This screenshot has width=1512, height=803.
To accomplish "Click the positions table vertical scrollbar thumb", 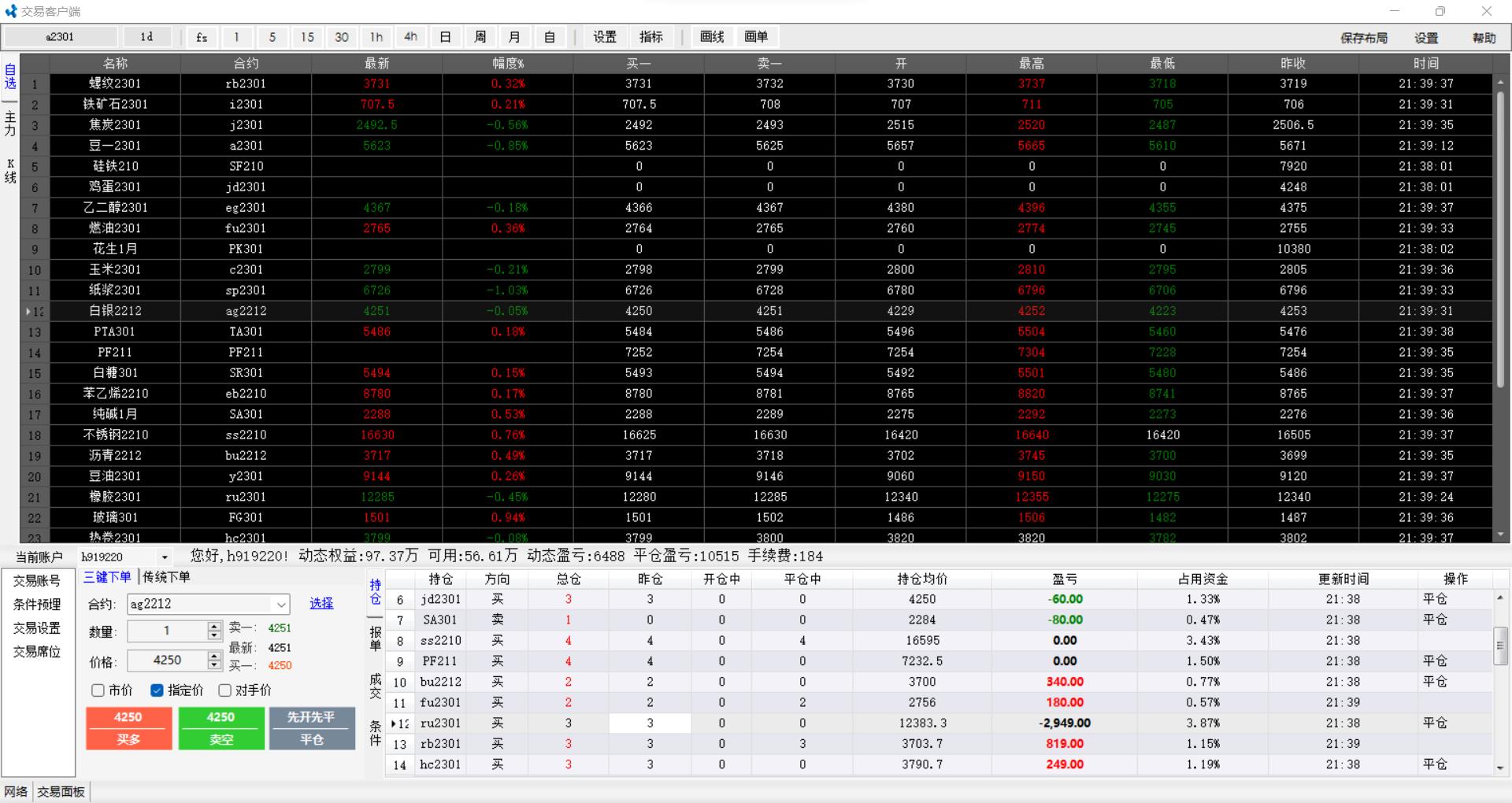I will tap(1500, 646).
